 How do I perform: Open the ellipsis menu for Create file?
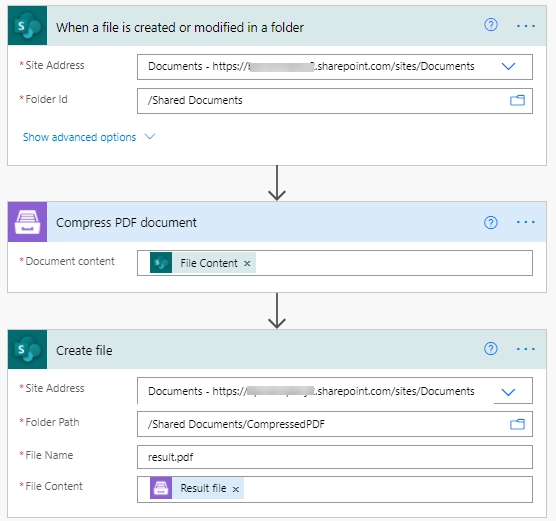pos(526,349)
